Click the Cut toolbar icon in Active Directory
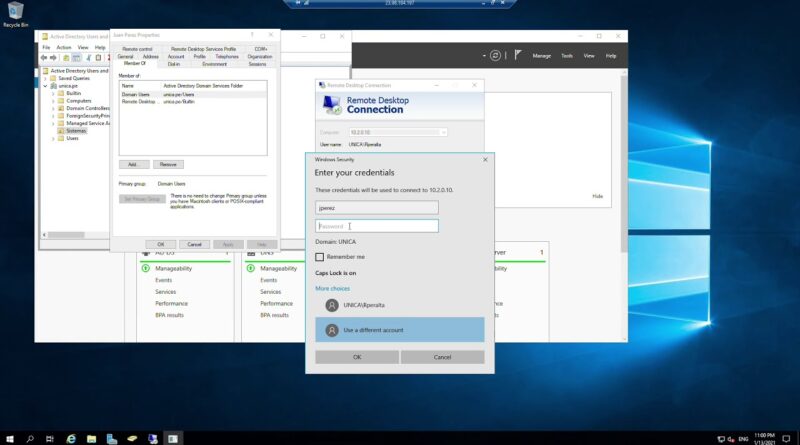Viewport: 800px width, 445px height. [88, 58]
